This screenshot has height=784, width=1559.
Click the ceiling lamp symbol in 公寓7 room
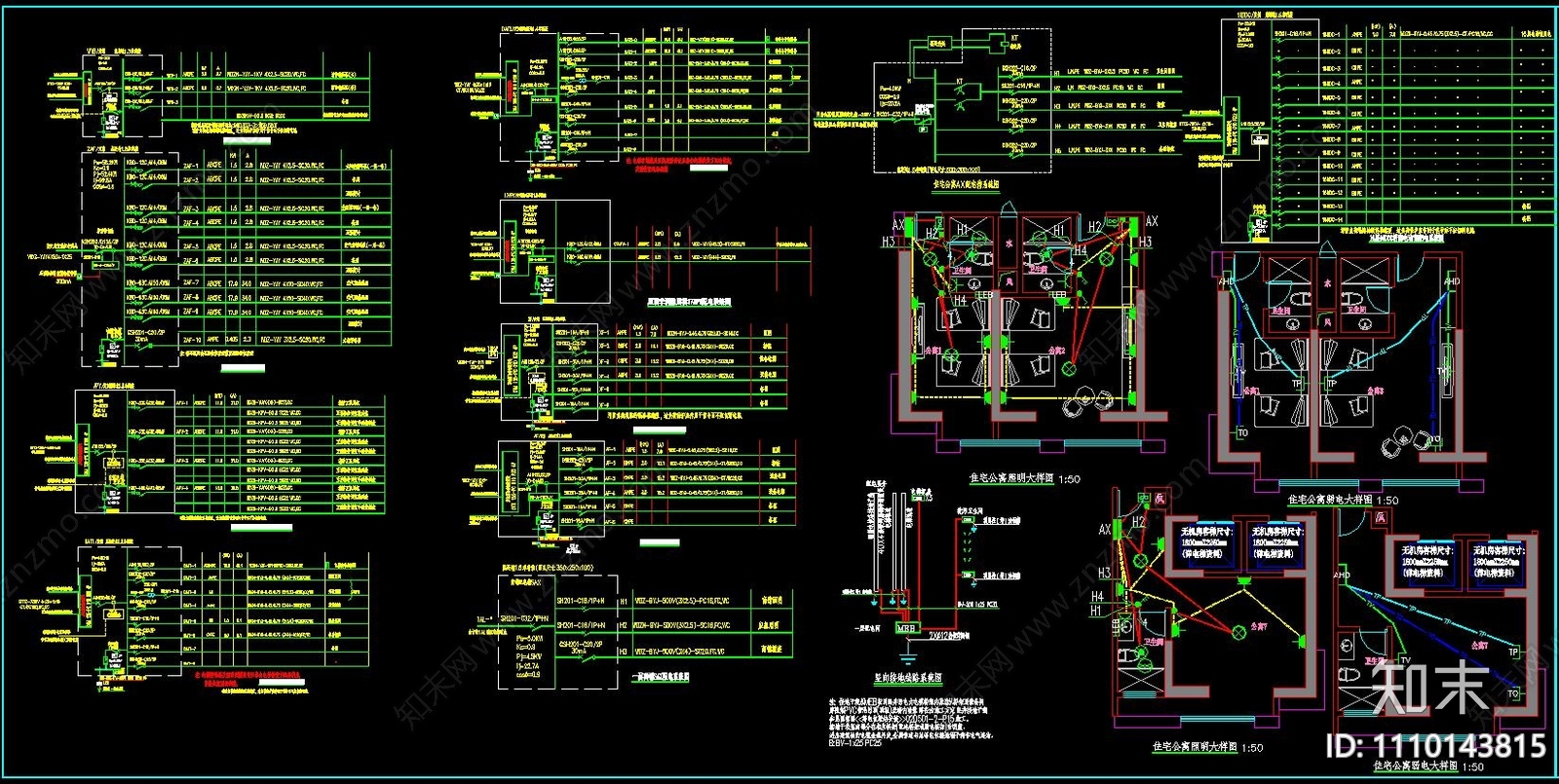click(x=1238, y=633)
